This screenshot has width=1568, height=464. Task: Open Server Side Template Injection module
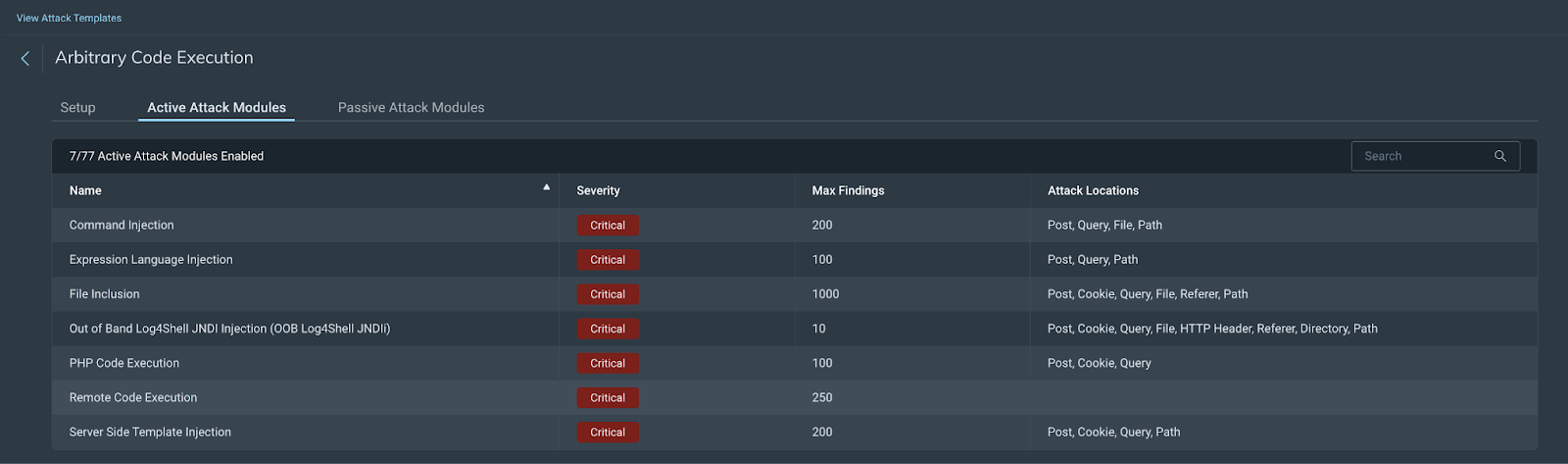pyautogui.click(x=150, y=432)
